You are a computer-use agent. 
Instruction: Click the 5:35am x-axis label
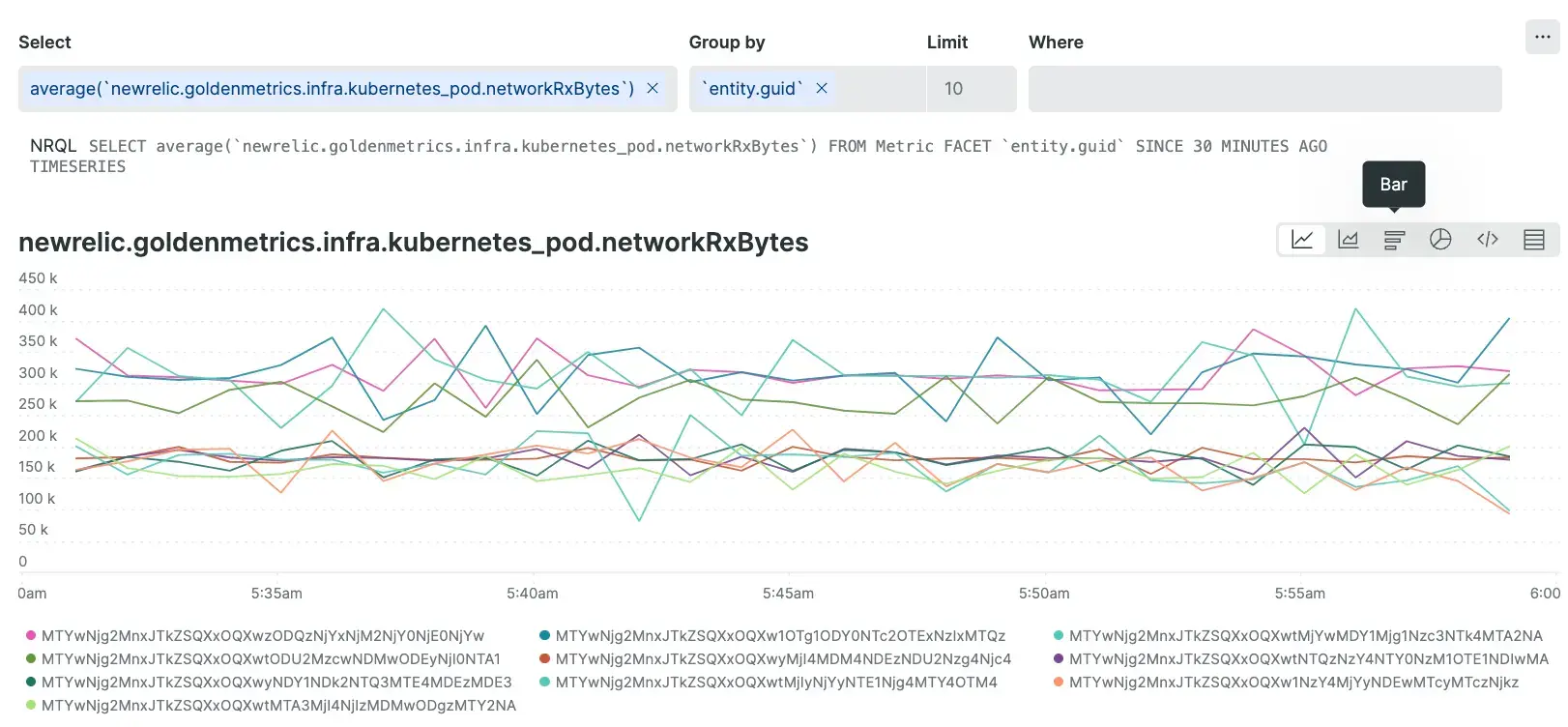[276, 594]
